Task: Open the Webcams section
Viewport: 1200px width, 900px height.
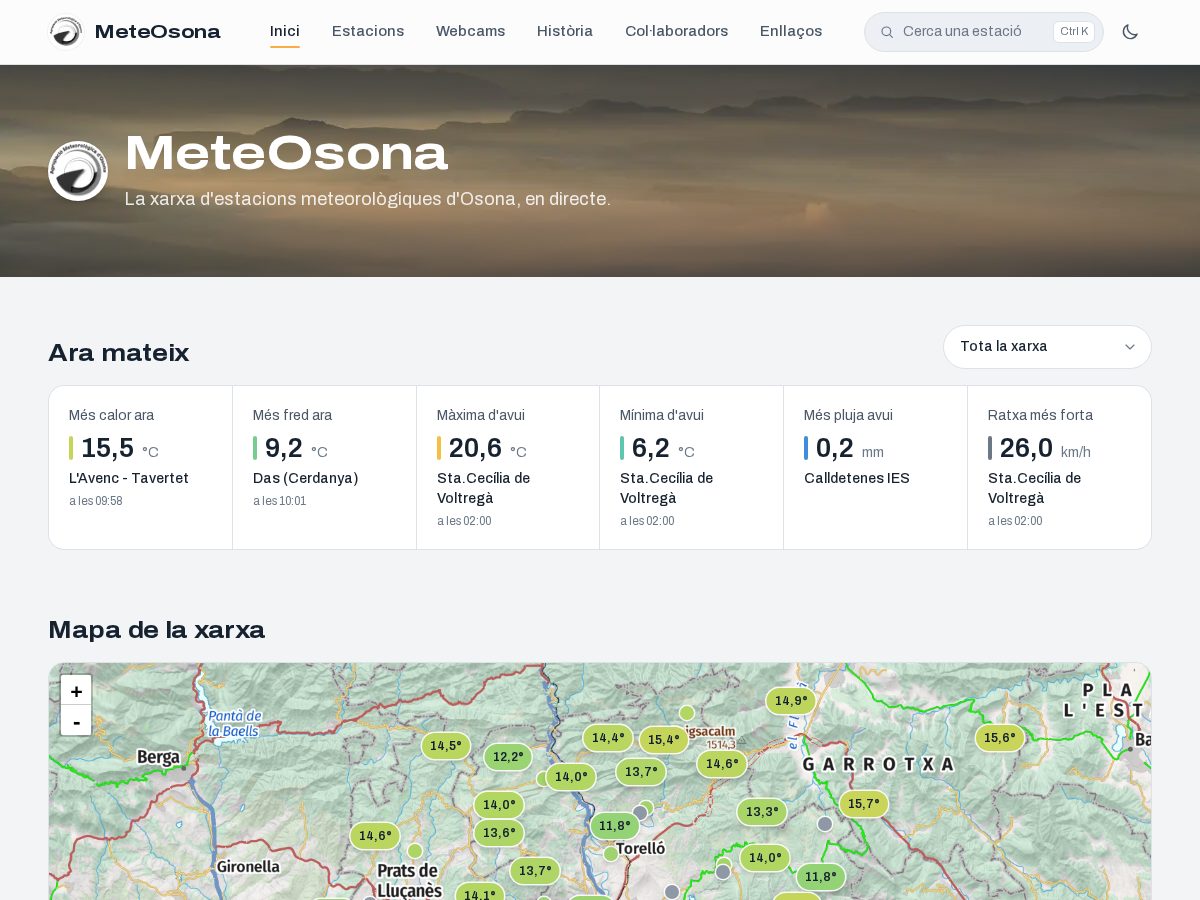Action: (x=470, y=31)
